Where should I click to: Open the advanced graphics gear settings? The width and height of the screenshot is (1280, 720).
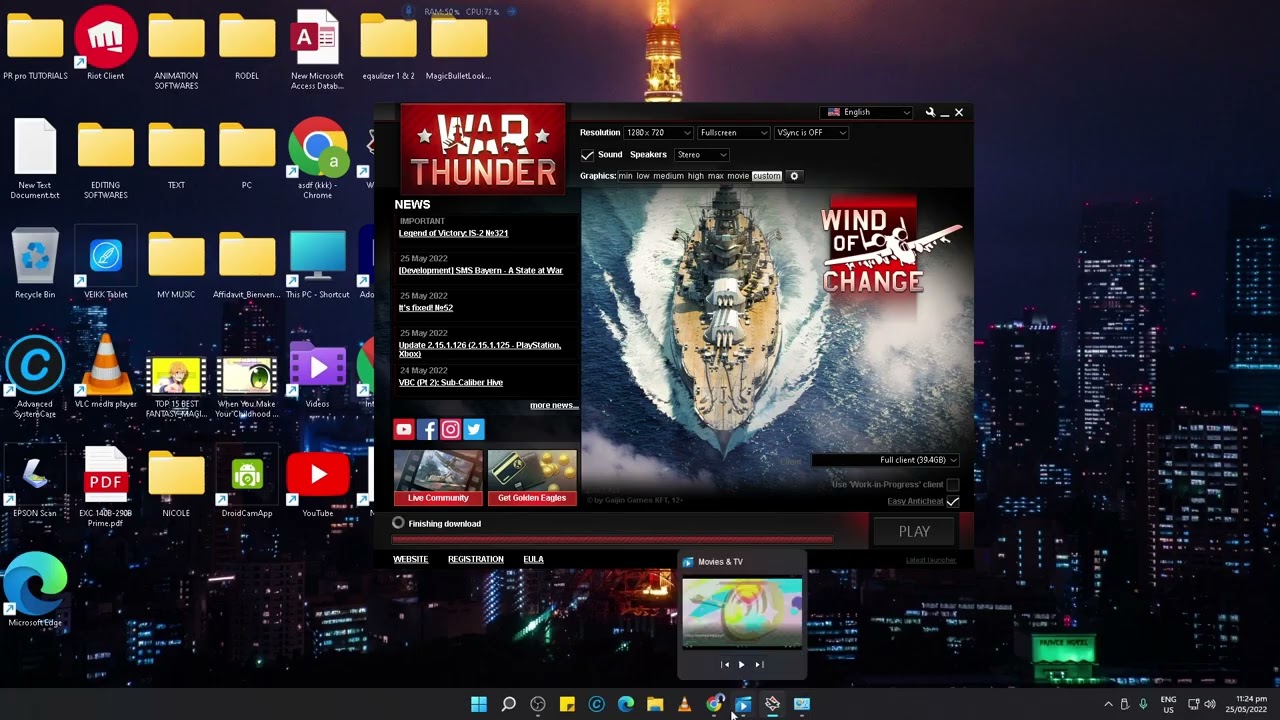point(794,176)
